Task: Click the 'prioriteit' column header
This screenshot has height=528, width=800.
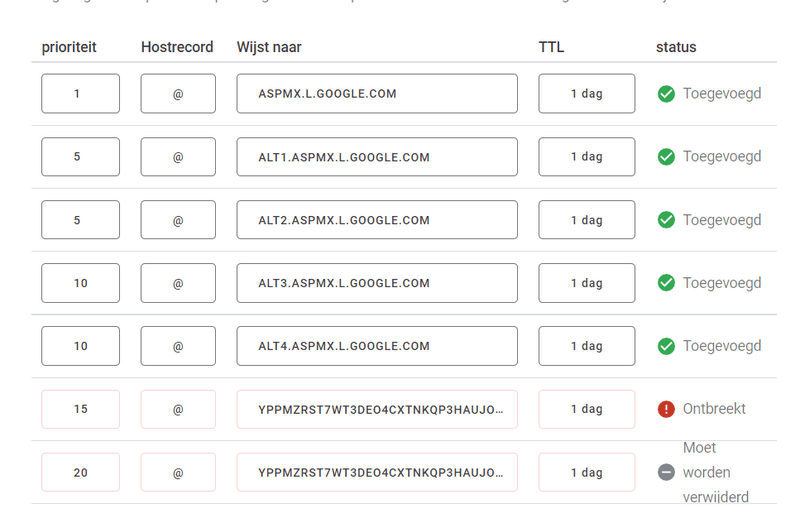Action: (69, 47)
